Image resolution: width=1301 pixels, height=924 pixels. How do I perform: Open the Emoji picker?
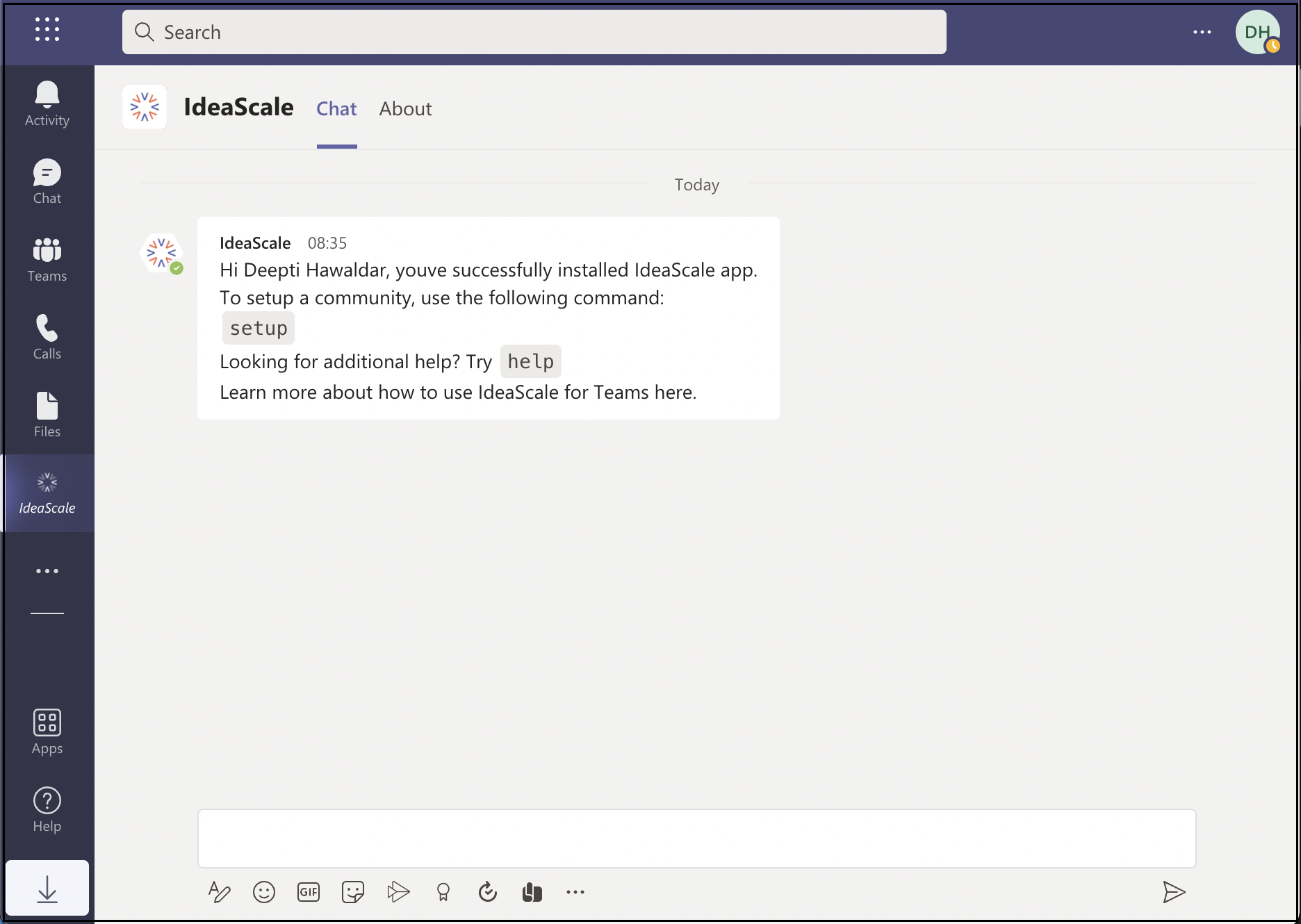(x=264, y=892)
